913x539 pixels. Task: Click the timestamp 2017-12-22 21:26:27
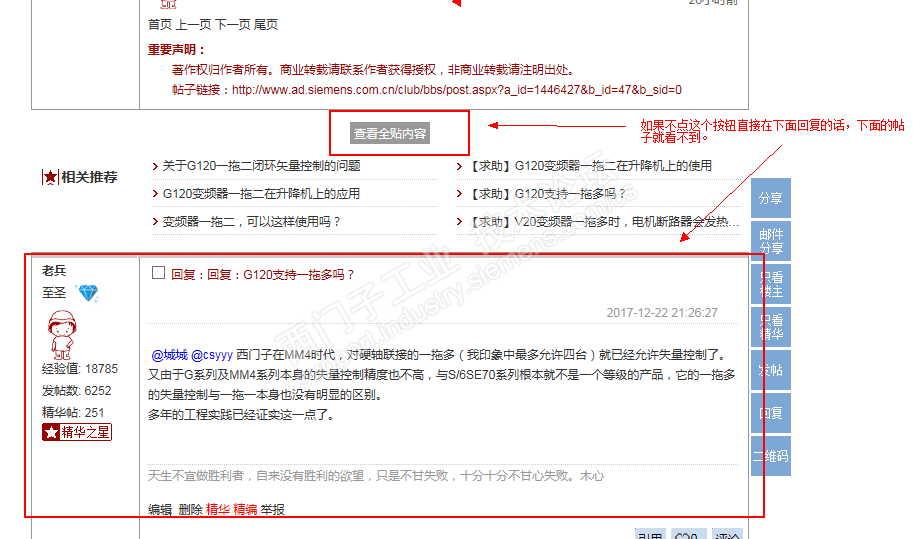click(x=662, y=313)
